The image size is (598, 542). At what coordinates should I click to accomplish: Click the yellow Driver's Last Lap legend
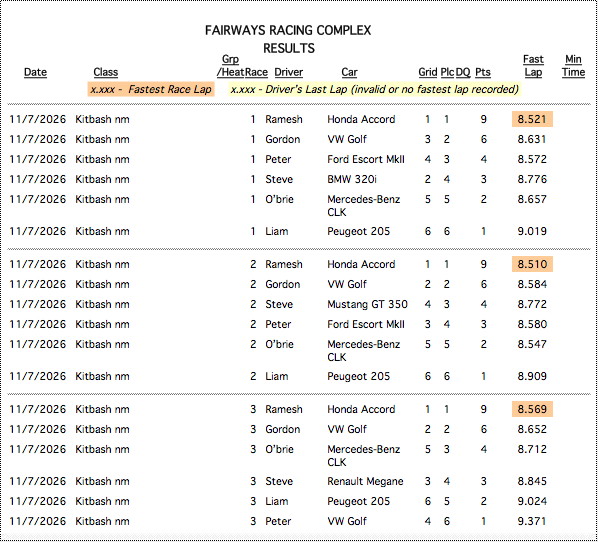[x=375, y=89]
